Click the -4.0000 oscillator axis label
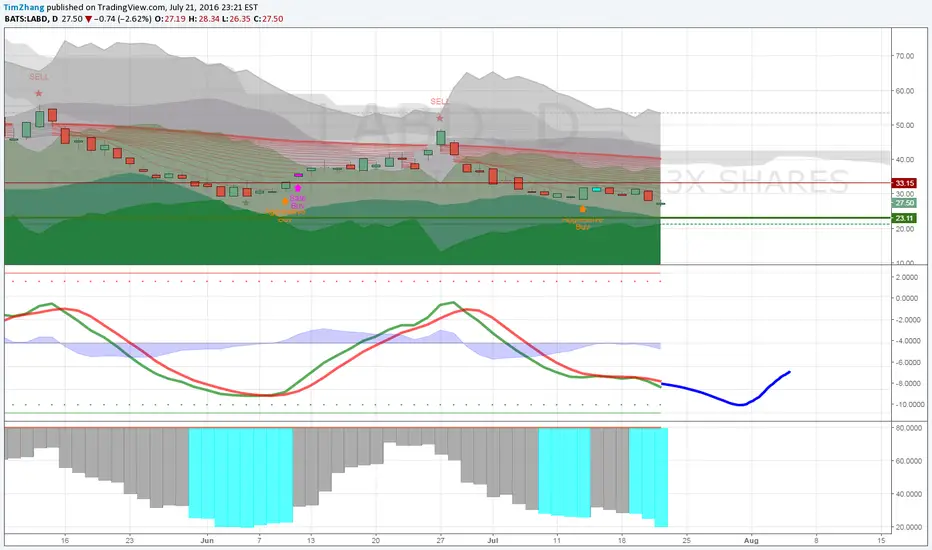This screenshot has height=550, width=932. point(906,341)
